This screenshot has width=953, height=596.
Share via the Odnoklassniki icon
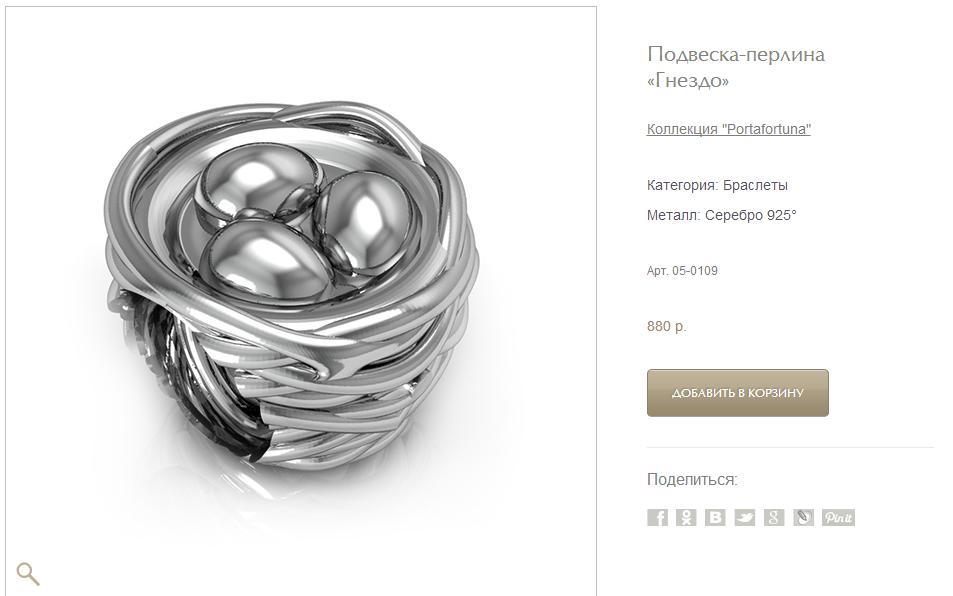[686, 518]
